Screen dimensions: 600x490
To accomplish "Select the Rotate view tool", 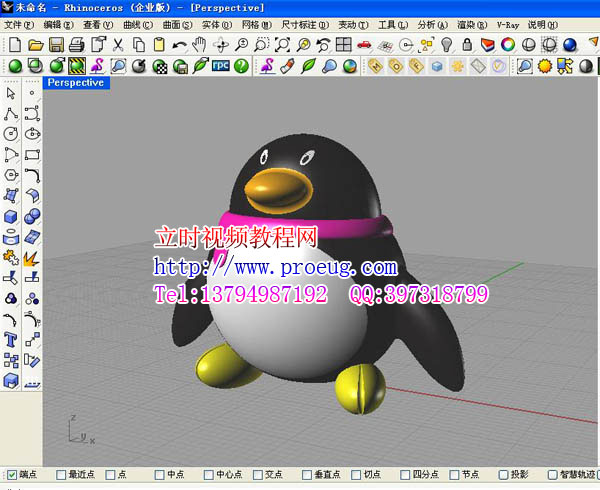I will coord(221,45).
